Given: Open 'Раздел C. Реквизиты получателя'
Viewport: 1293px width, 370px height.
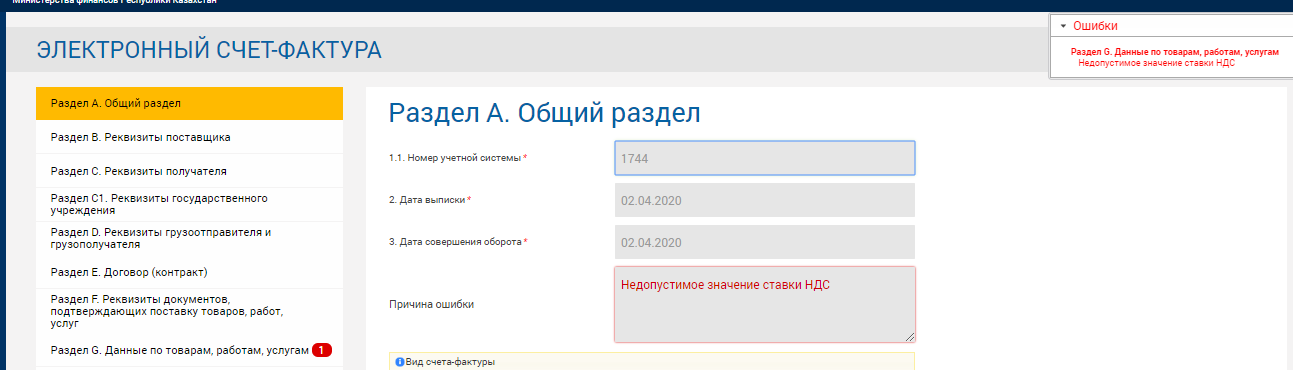Looking at the screenshot, I should pyautogui.click(x=189, y=171).
